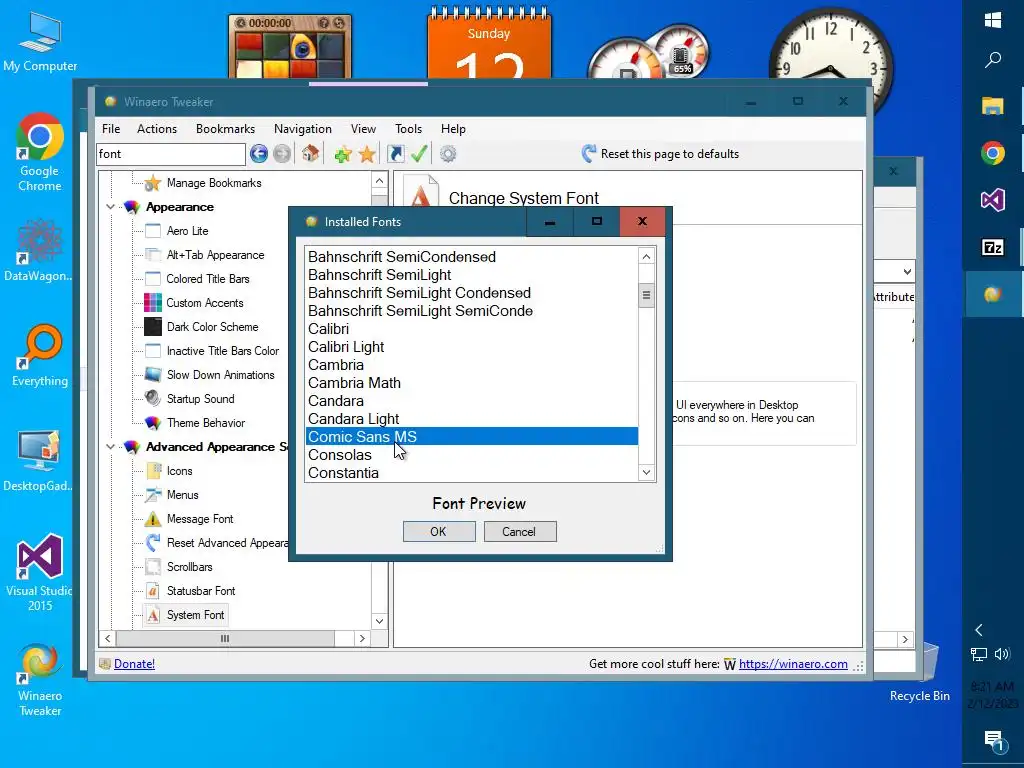Screen dimensions: 1024x768
Task: Open Windows Start button on sidebar
Action: click(x=993, y=20)
